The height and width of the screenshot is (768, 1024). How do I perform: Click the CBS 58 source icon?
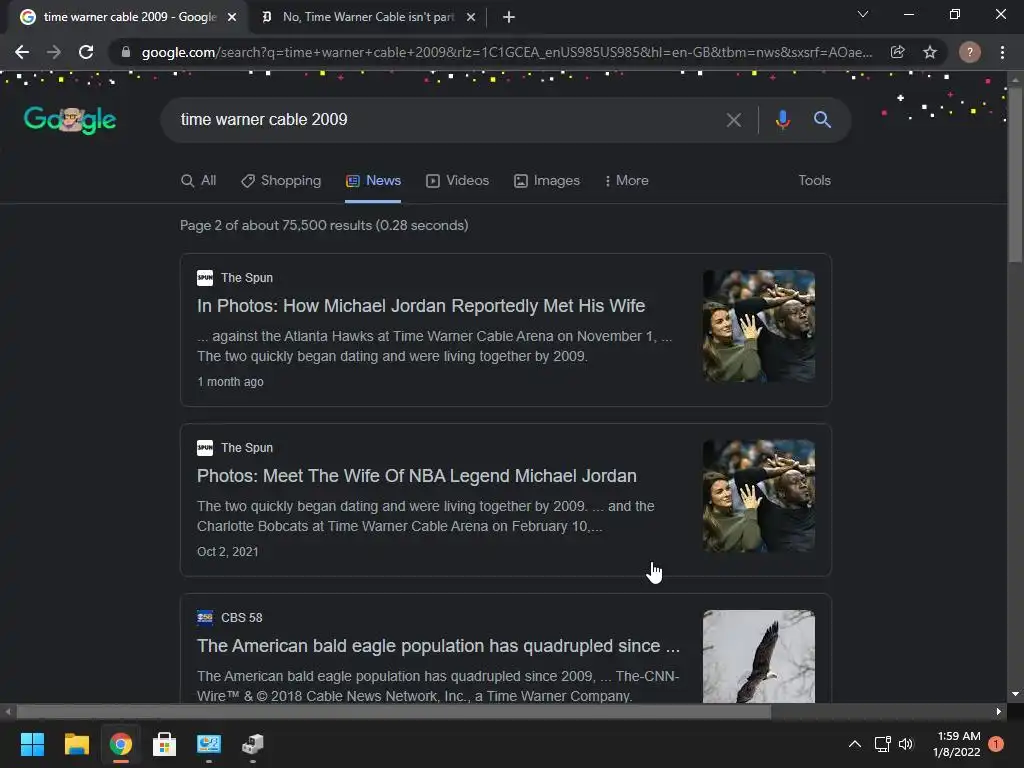(205, 617)
